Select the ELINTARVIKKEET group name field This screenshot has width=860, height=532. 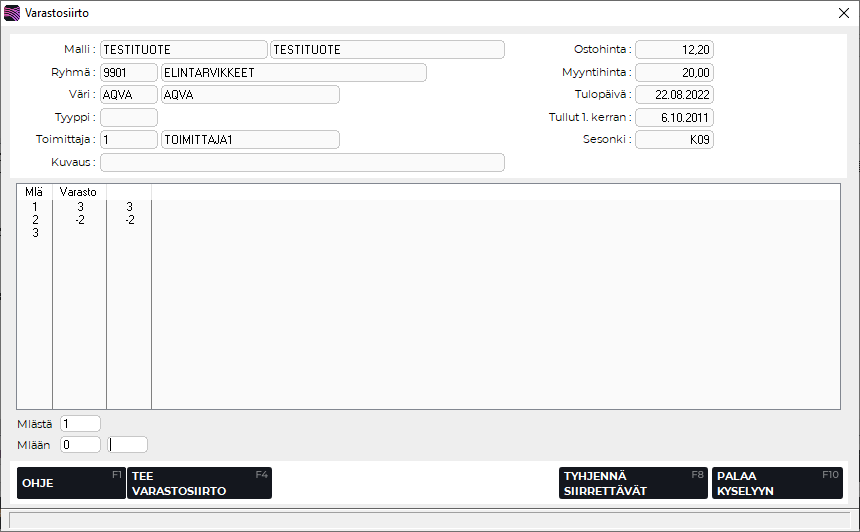[x=293, y=72]
